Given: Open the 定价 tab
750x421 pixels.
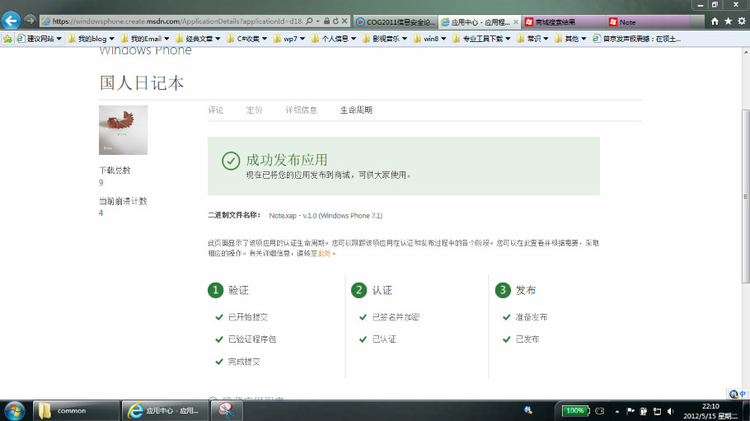Looking at the screenshot, I should [254, 110].
